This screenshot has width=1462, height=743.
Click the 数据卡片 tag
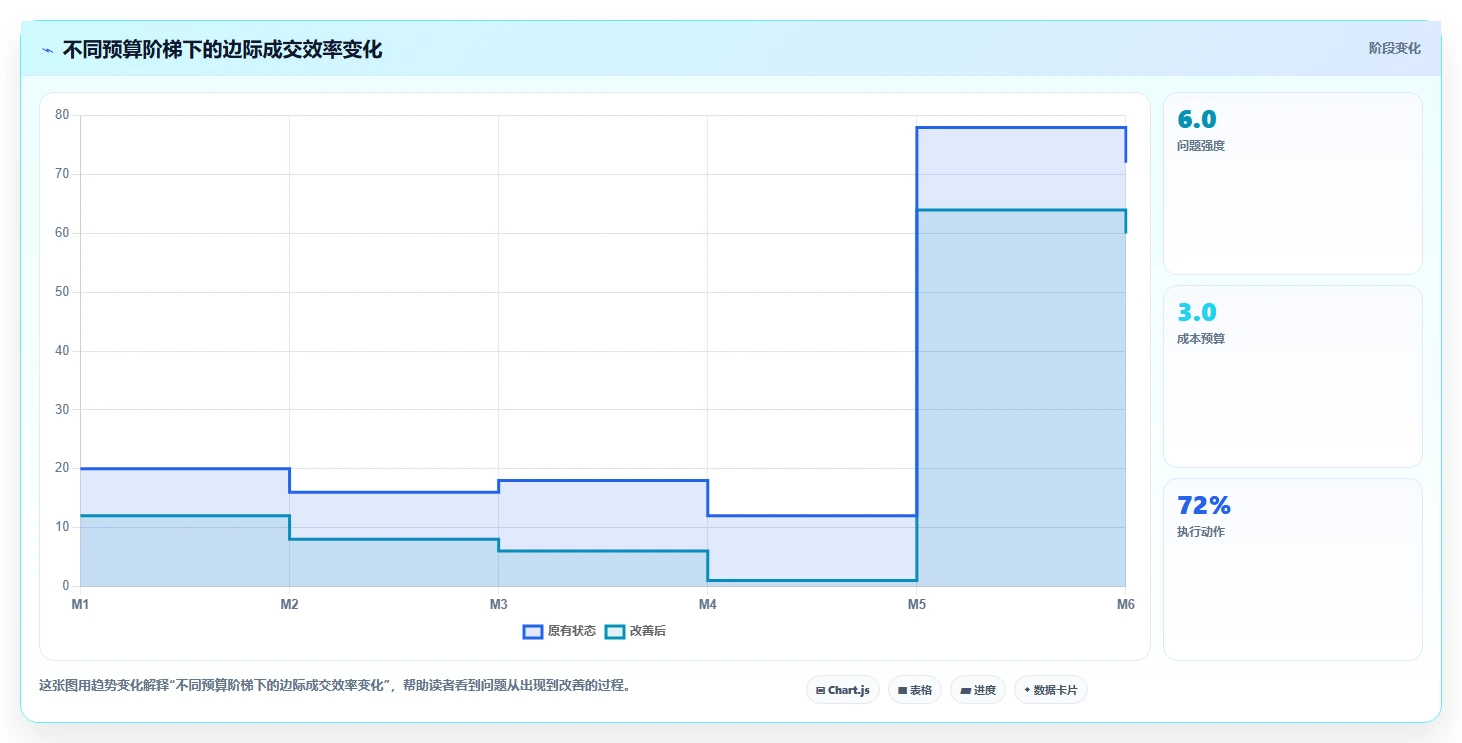(x=1051, y=690)
